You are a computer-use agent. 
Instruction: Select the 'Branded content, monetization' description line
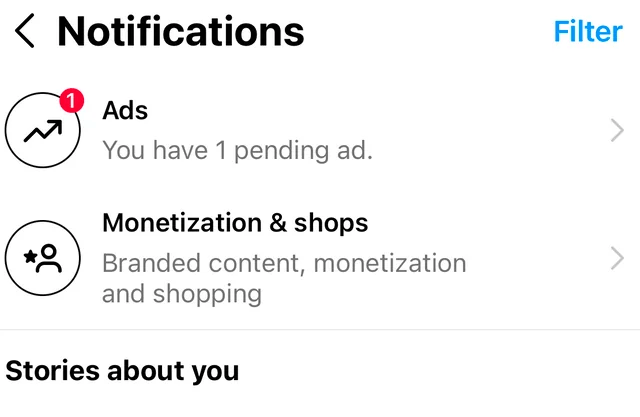pos(284,263)
